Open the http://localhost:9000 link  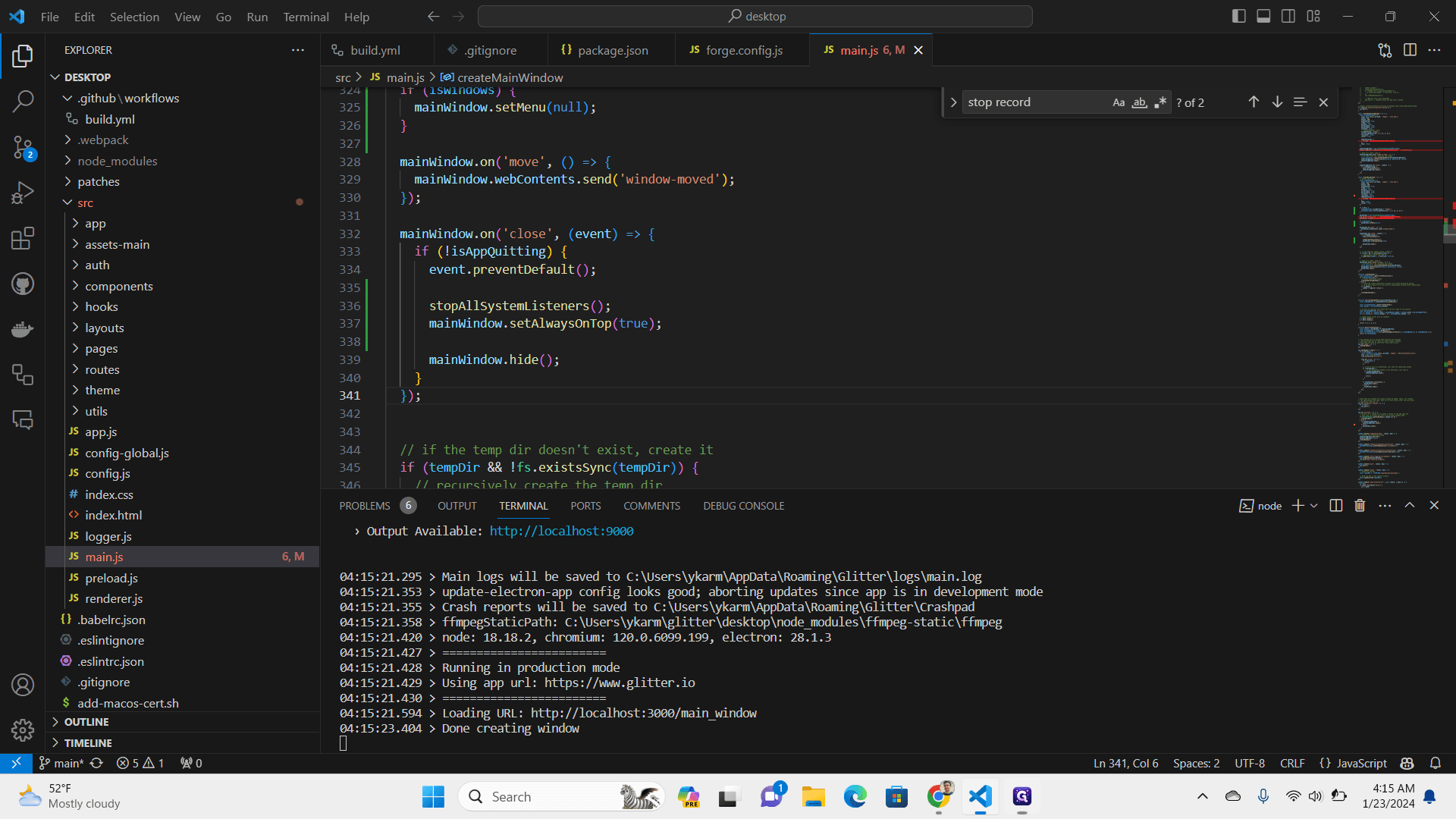[561, 531]
